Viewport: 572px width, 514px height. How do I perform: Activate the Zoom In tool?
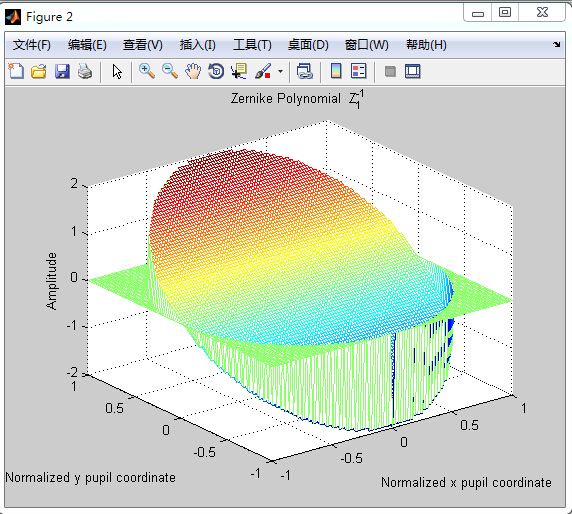point(147,71)
